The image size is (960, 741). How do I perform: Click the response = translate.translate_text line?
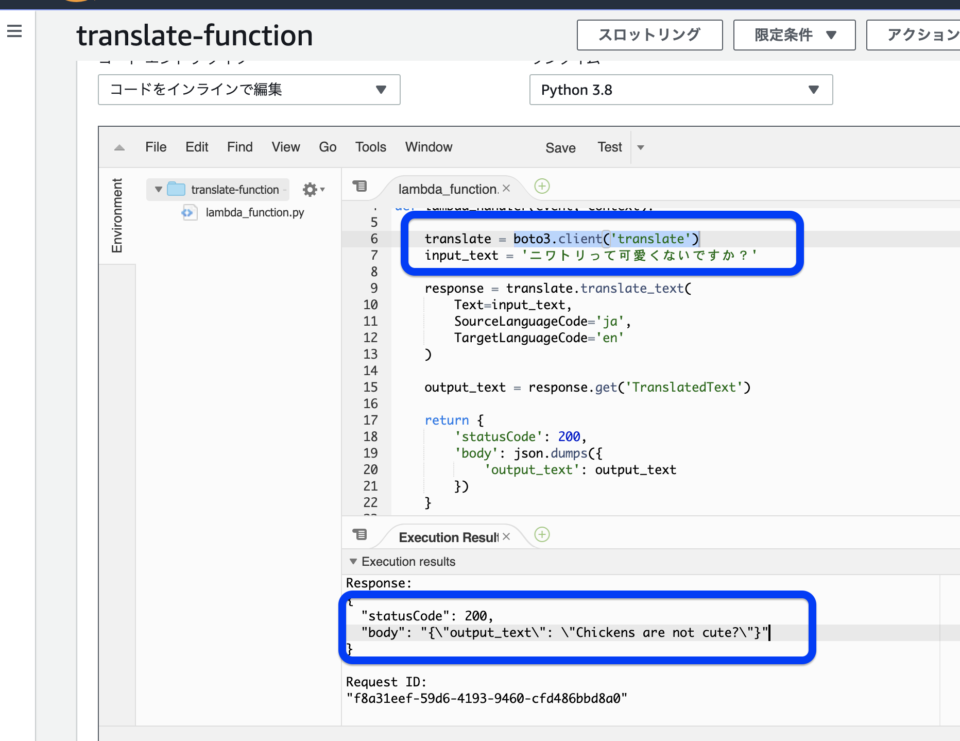click(x=558, y=288)
